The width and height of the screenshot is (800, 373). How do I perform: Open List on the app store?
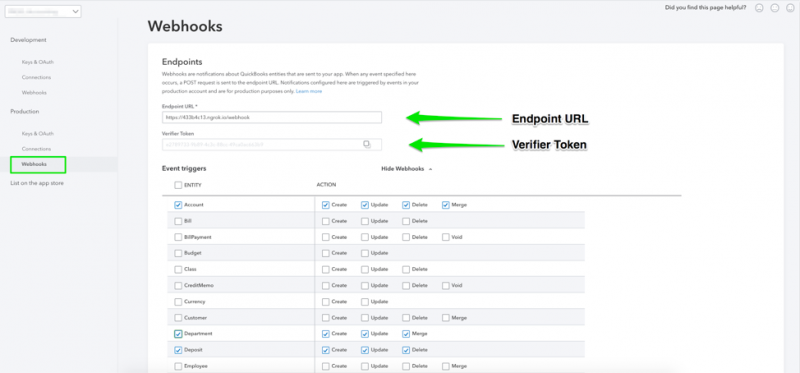pyautogui.click(x=37, y=183)
